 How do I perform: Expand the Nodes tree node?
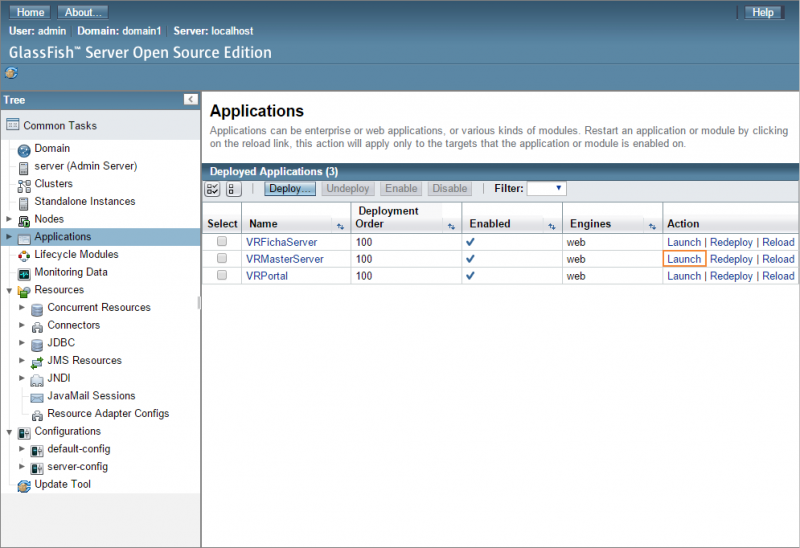[9, 218]
